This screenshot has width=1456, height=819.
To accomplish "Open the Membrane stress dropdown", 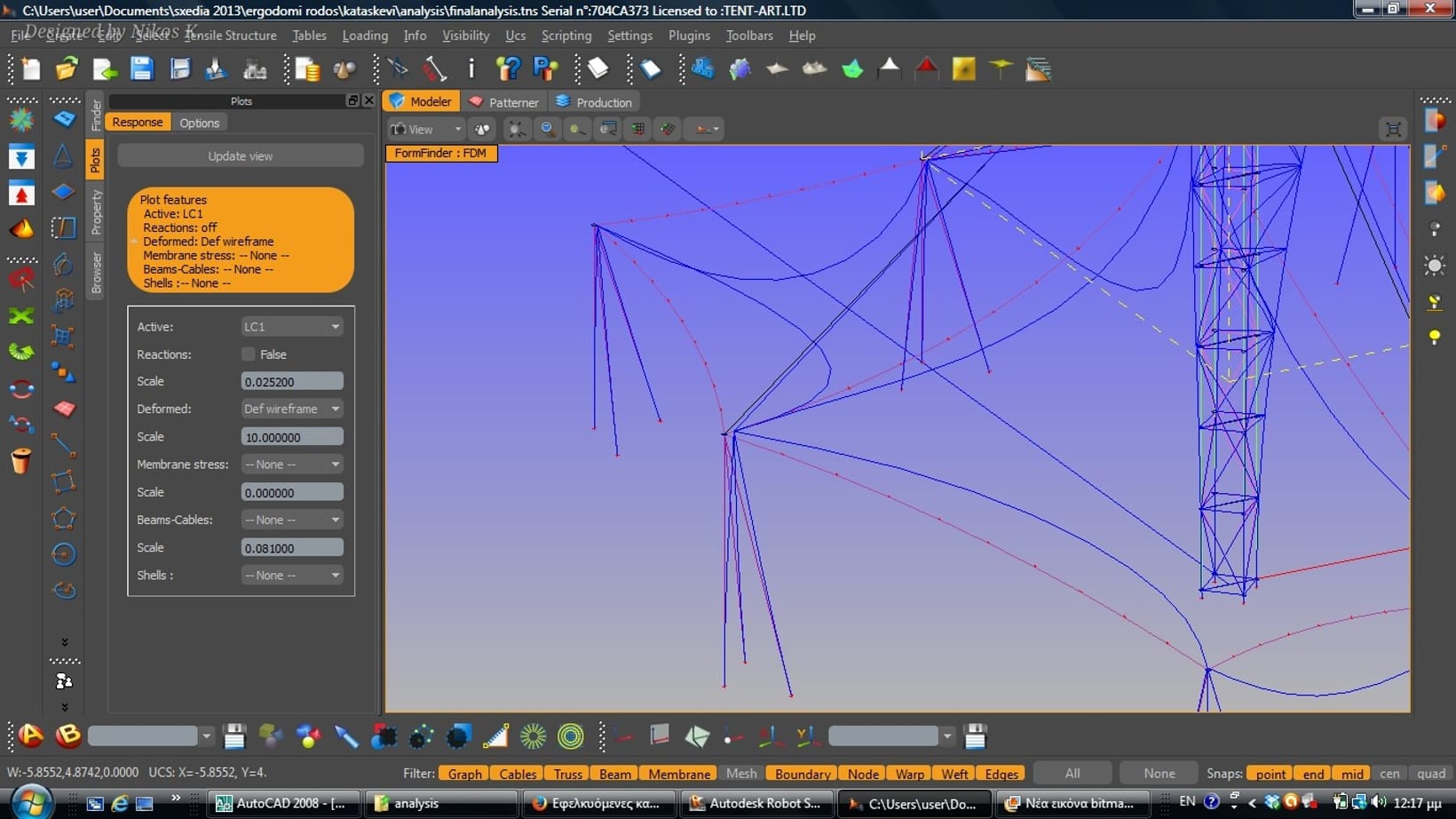I will click(291, 465).
